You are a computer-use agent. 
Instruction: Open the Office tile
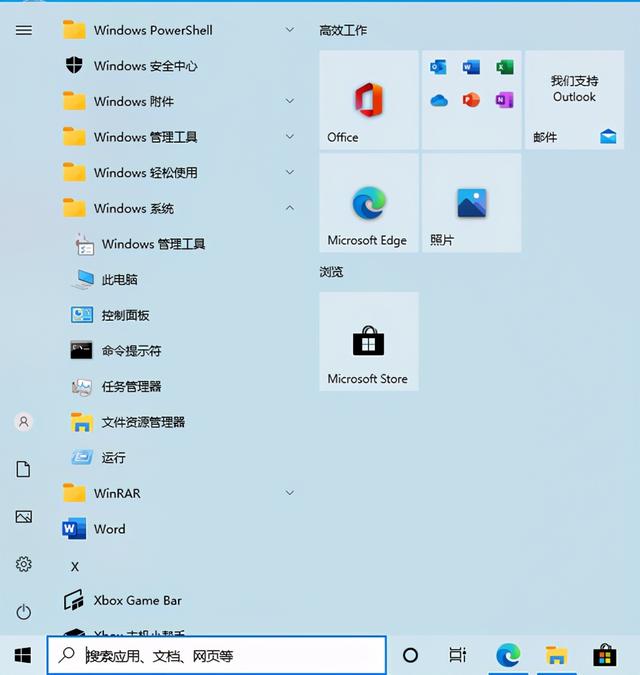coord(369,100)
